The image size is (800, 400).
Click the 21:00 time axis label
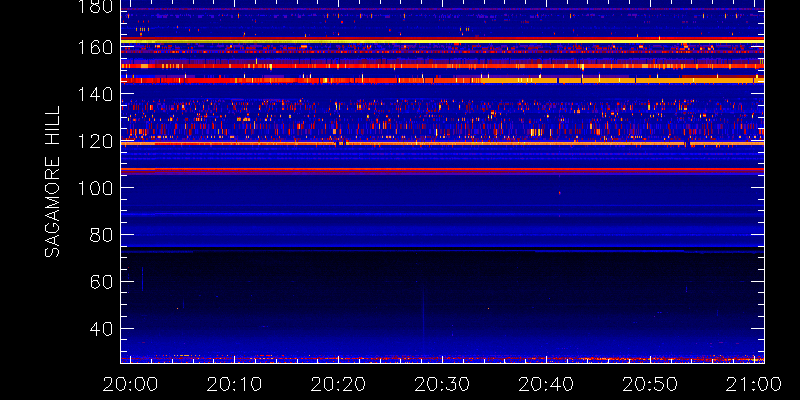(754, 384)
